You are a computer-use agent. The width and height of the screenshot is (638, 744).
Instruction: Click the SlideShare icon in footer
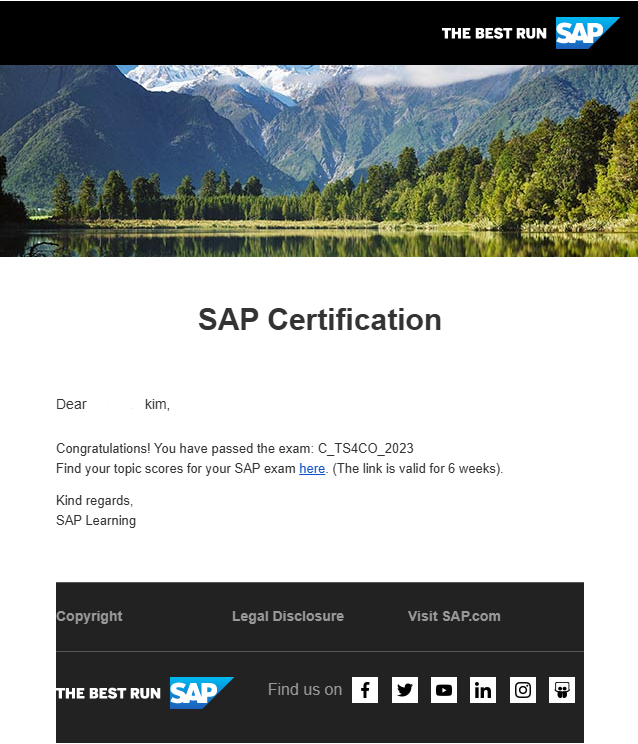point(562,690)
